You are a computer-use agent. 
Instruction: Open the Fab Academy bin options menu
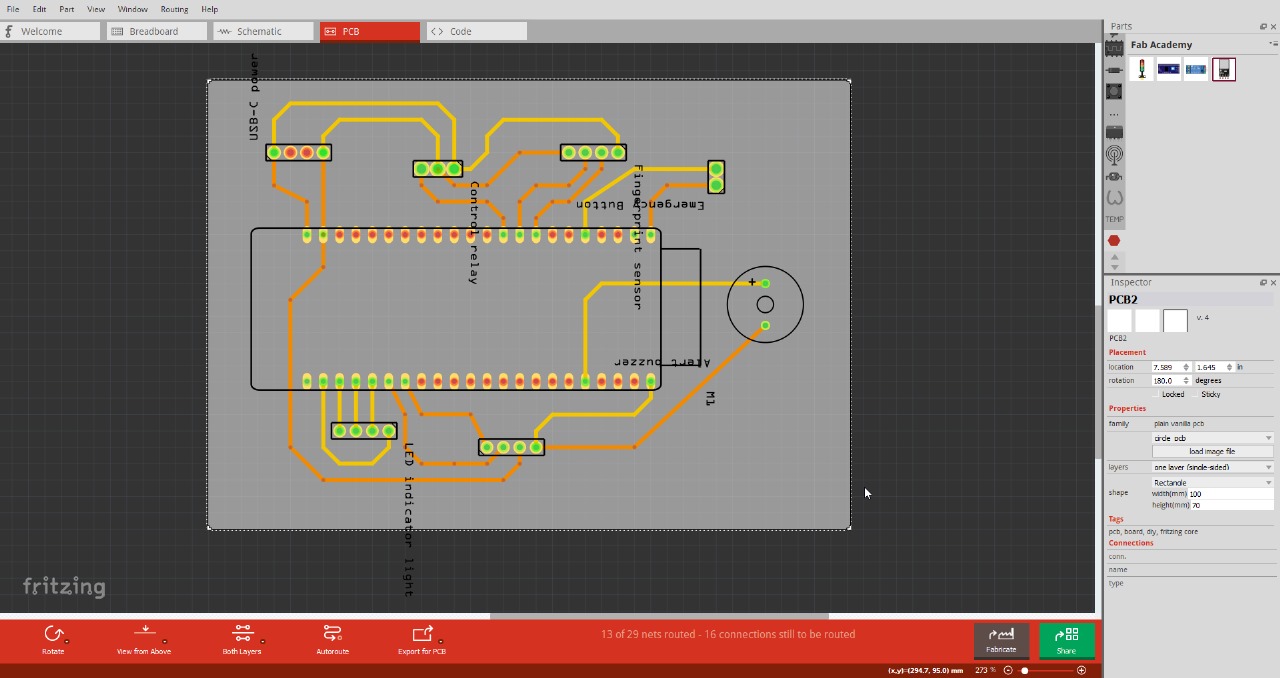click(x=1273, y=44)
